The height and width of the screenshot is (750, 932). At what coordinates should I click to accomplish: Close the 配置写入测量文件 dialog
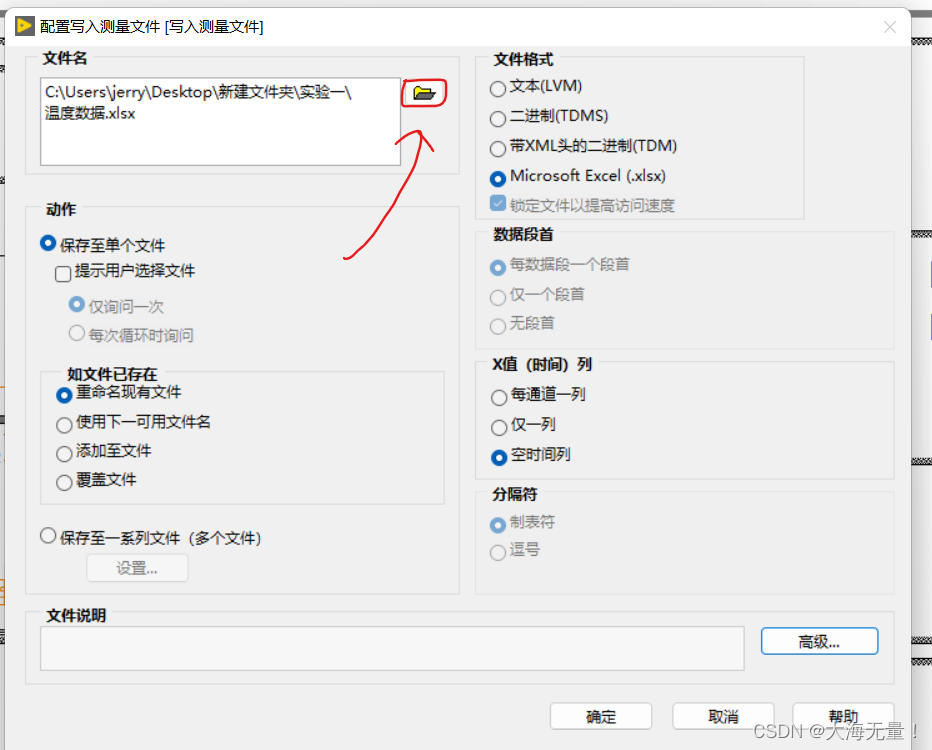[x=889, y=27]
